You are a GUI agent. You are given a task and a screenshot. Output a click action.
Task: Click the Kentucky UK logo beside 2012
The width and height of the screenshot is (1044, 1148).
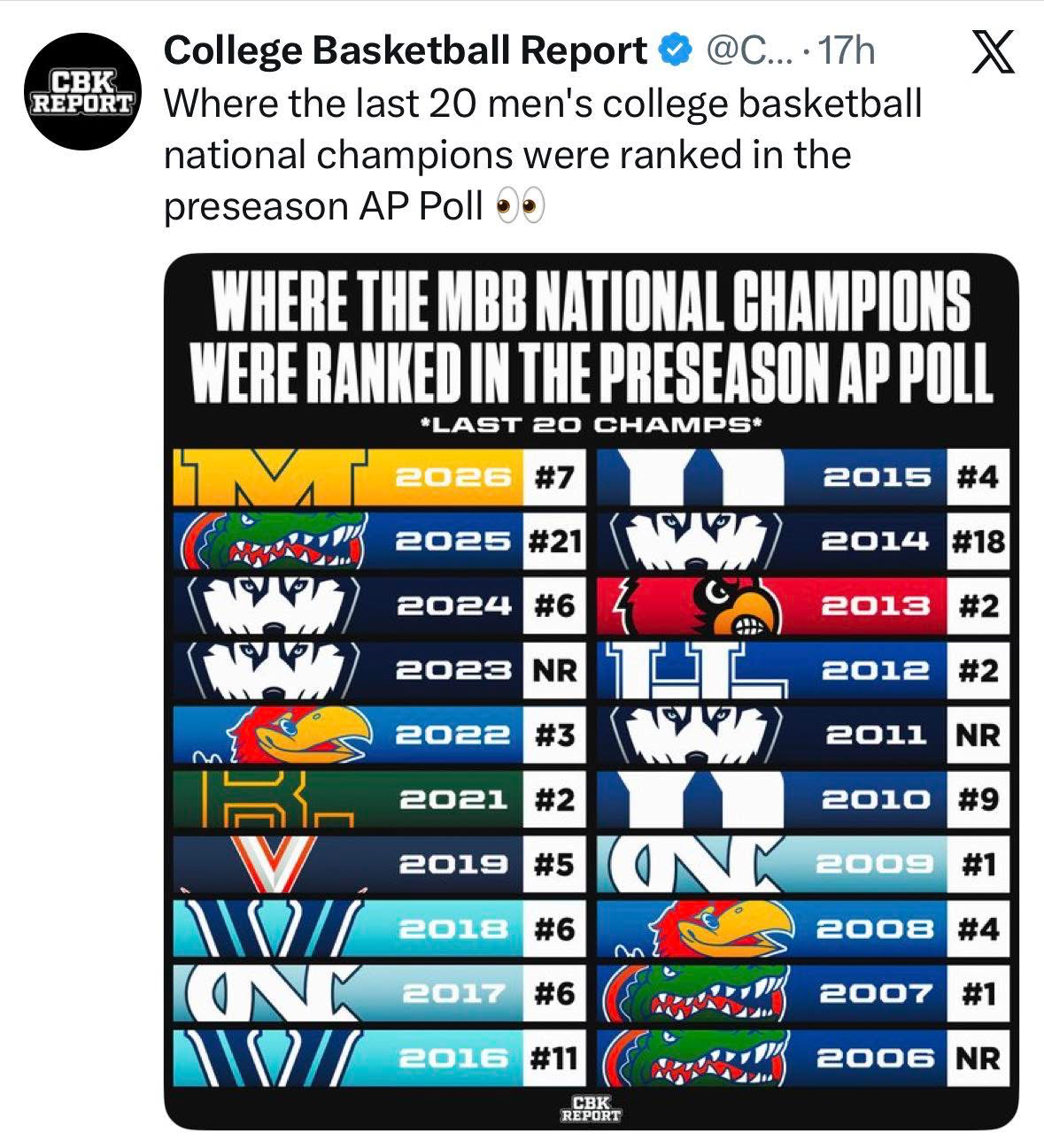(697, 671)
